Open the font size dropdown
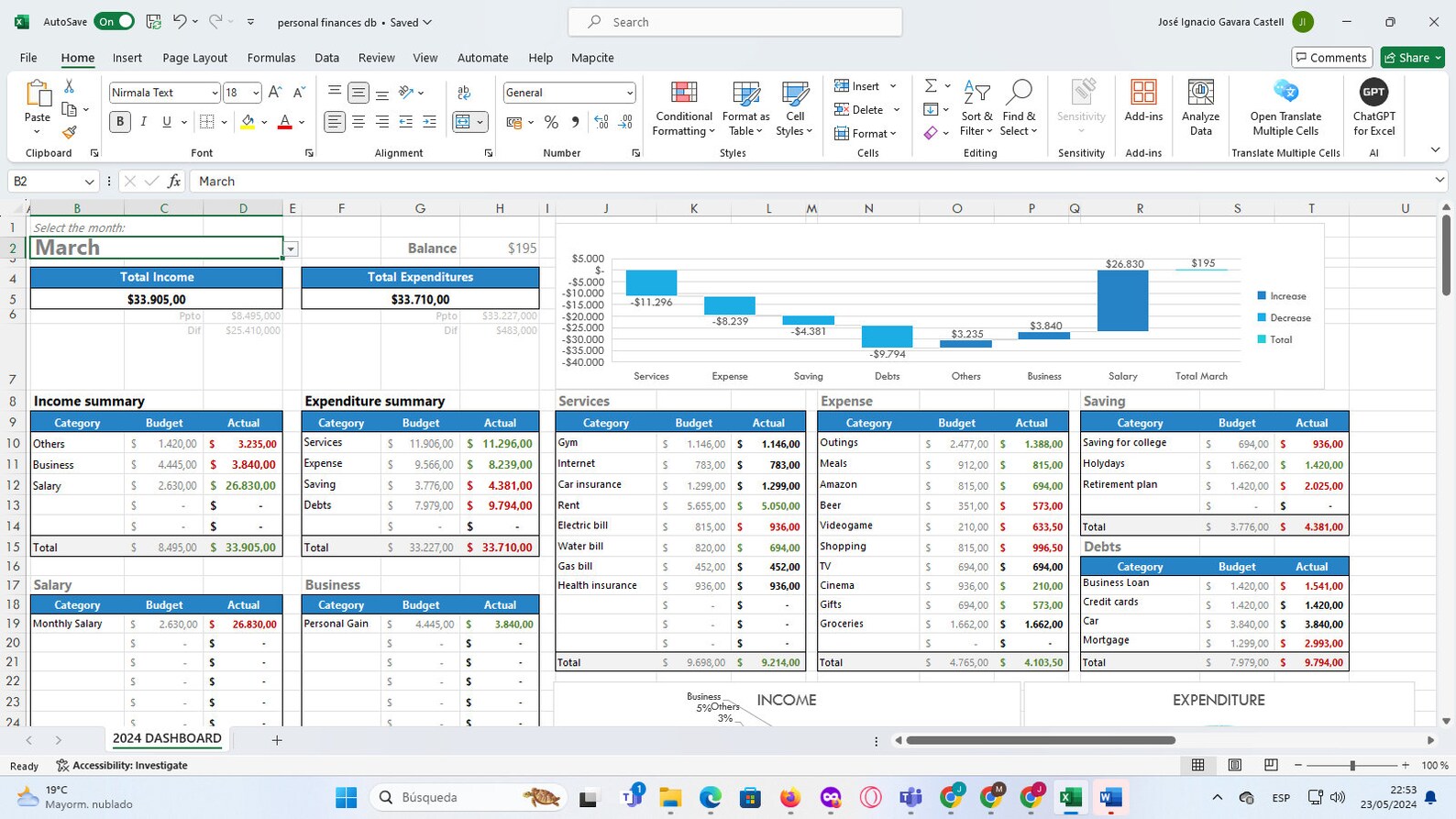This screenshot has width=1456, height=819. tap(255, 93)
